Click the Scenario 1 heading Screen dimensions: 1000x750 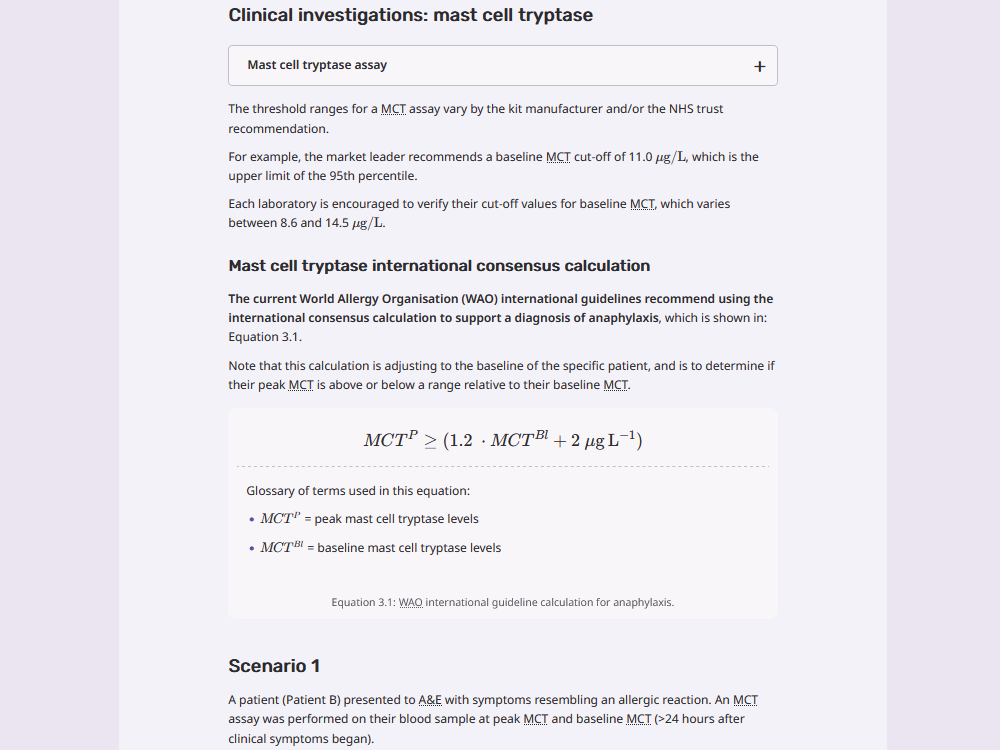(274, 666)
